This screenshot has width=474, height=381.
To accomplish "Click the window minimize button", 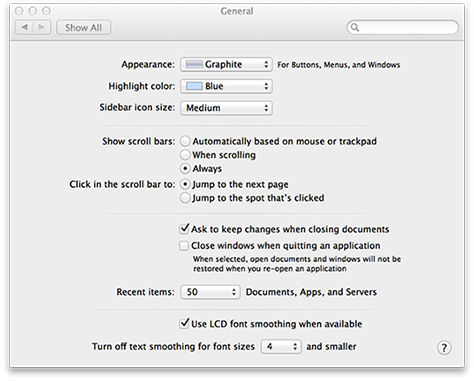I will tap(33, 11).
